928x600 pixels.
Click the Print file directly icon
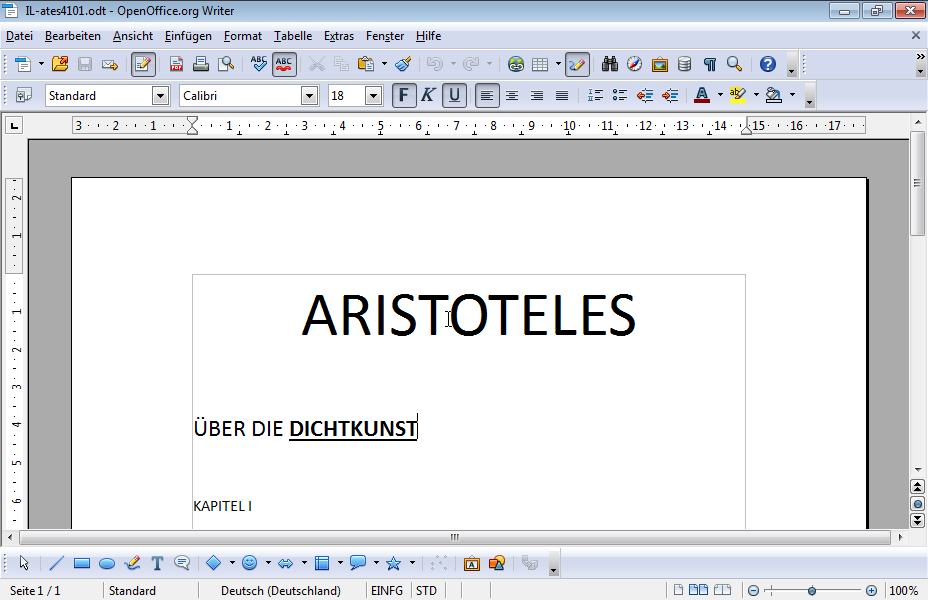201,64
